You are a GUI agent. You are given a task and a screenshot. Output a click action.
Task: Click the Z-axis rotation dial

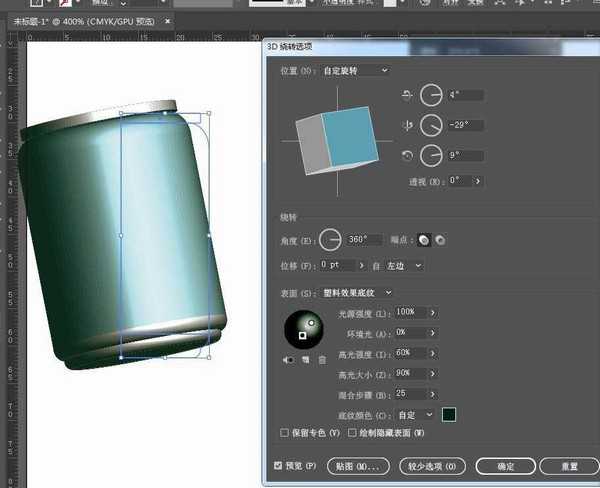430,156
